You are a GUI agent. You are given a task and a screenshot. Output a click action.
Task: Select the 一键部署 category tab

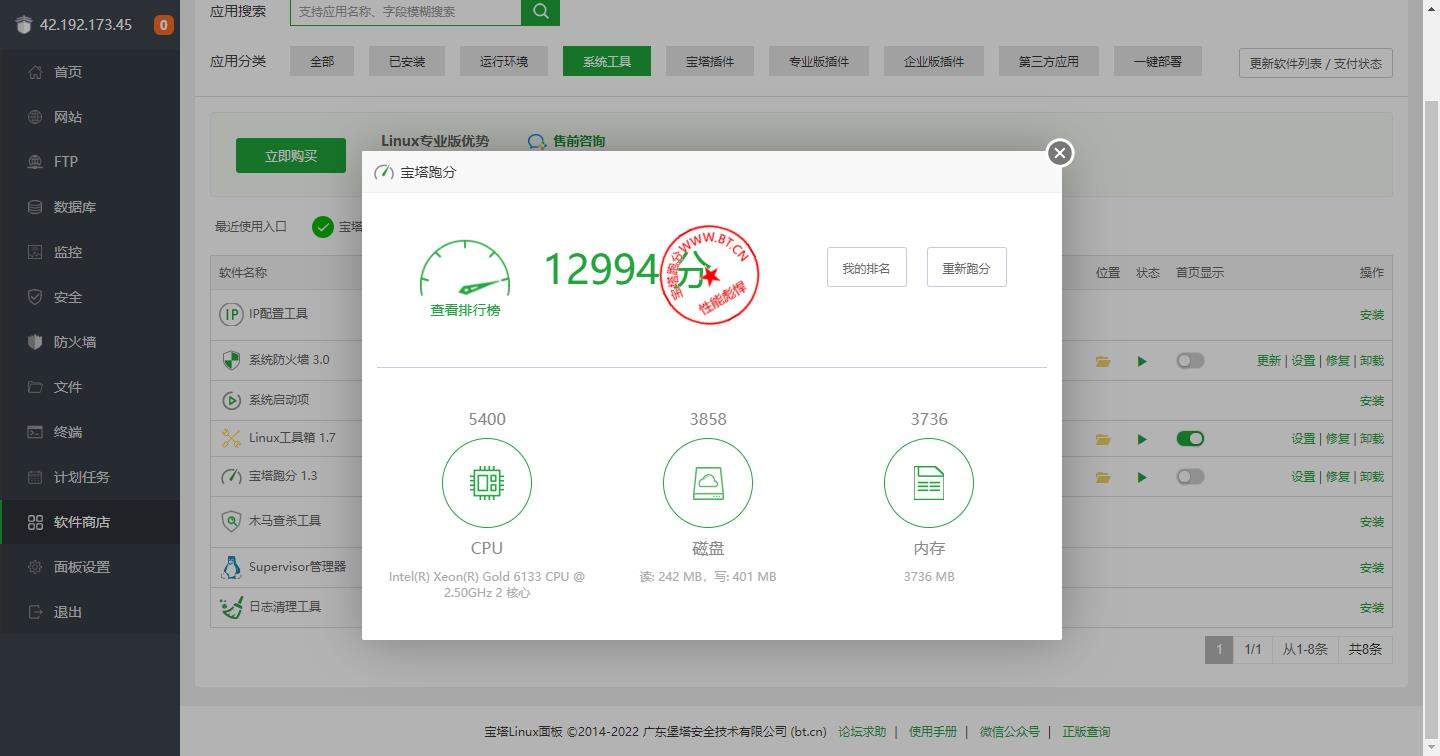(x=1158, y=61)
